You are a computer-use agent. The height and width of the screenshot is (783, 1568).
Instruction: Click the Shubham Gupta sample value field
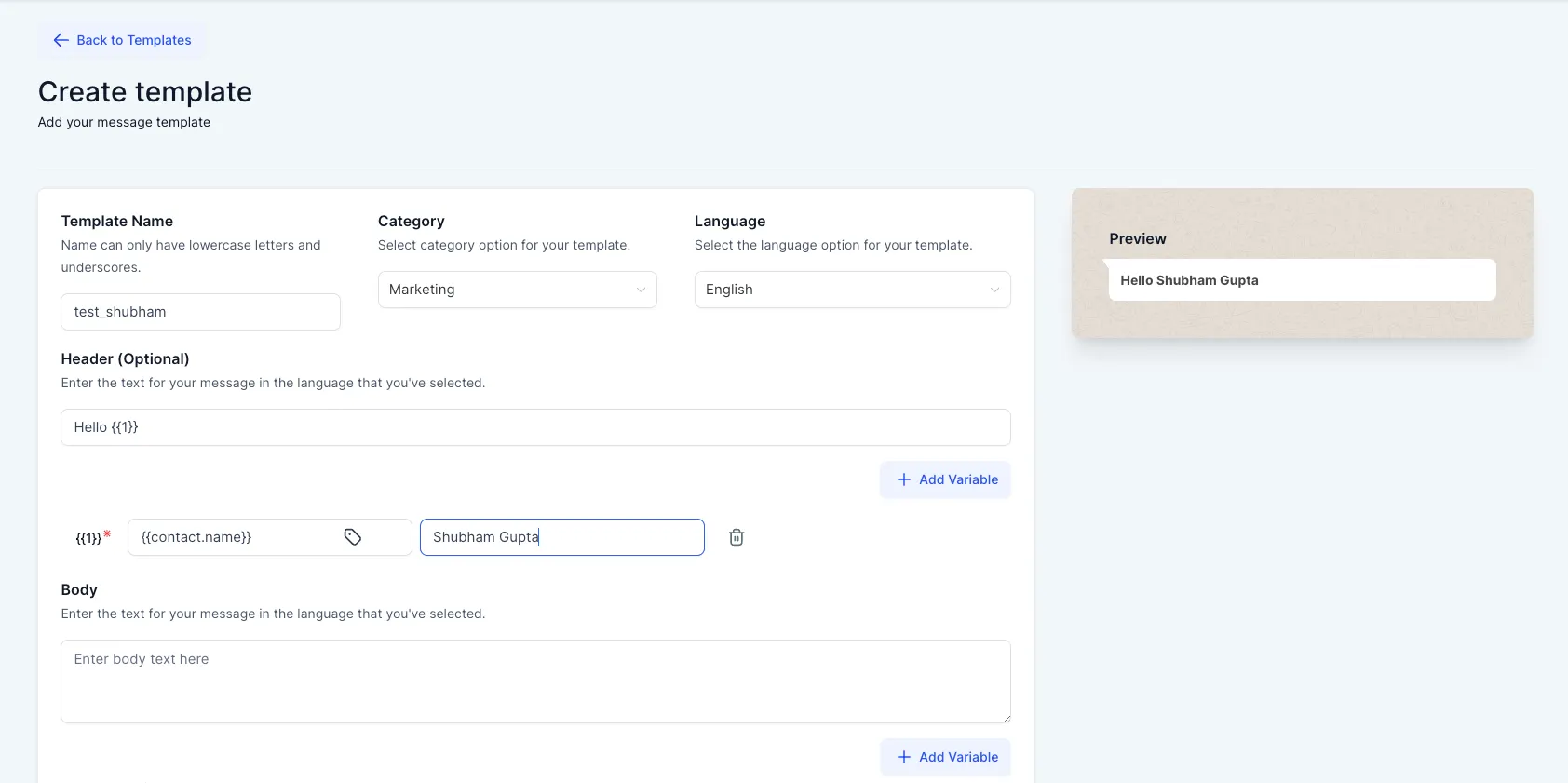tap(562, 537)
